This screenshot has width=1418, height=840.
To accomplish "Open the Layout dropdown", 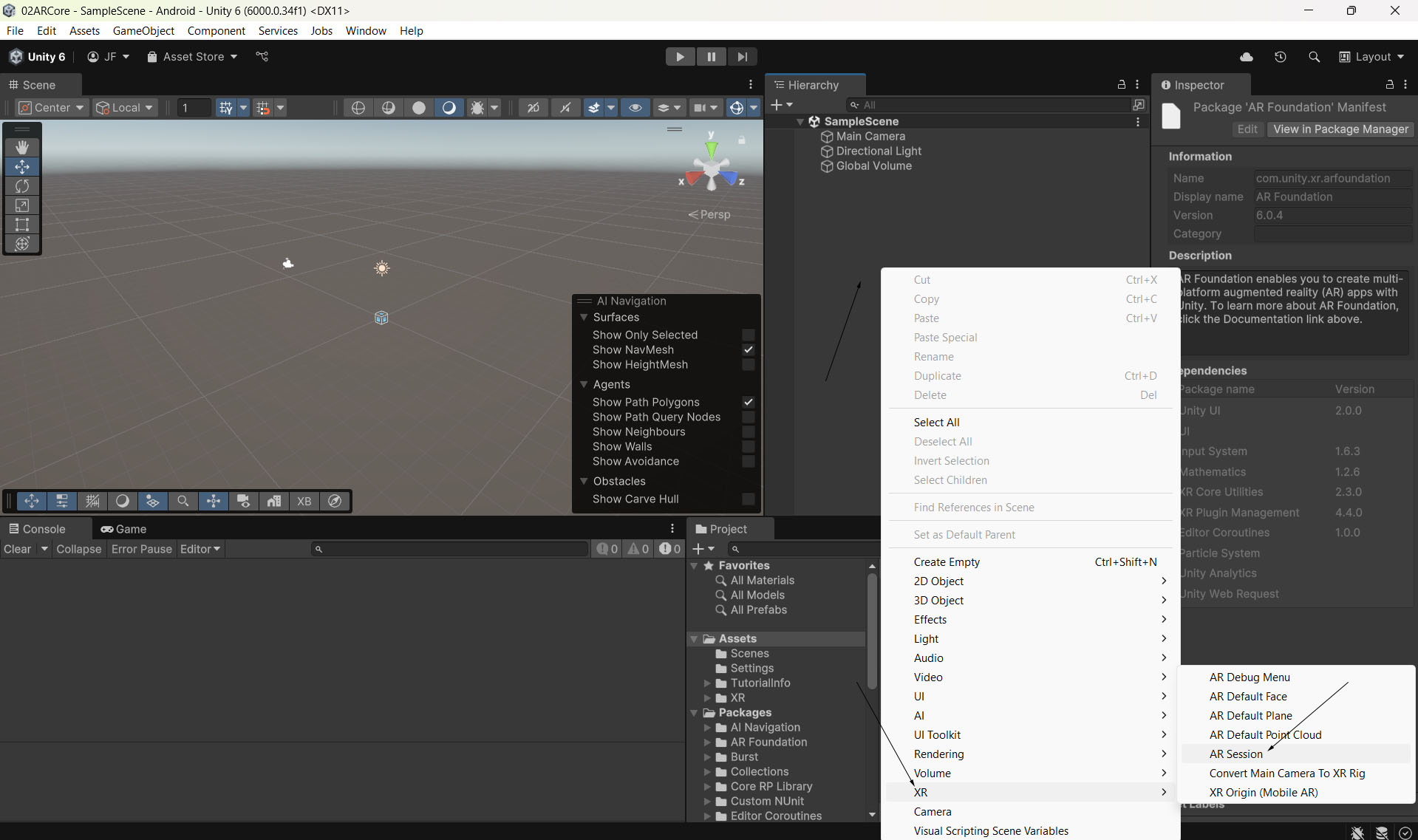I will [1371, 57].
